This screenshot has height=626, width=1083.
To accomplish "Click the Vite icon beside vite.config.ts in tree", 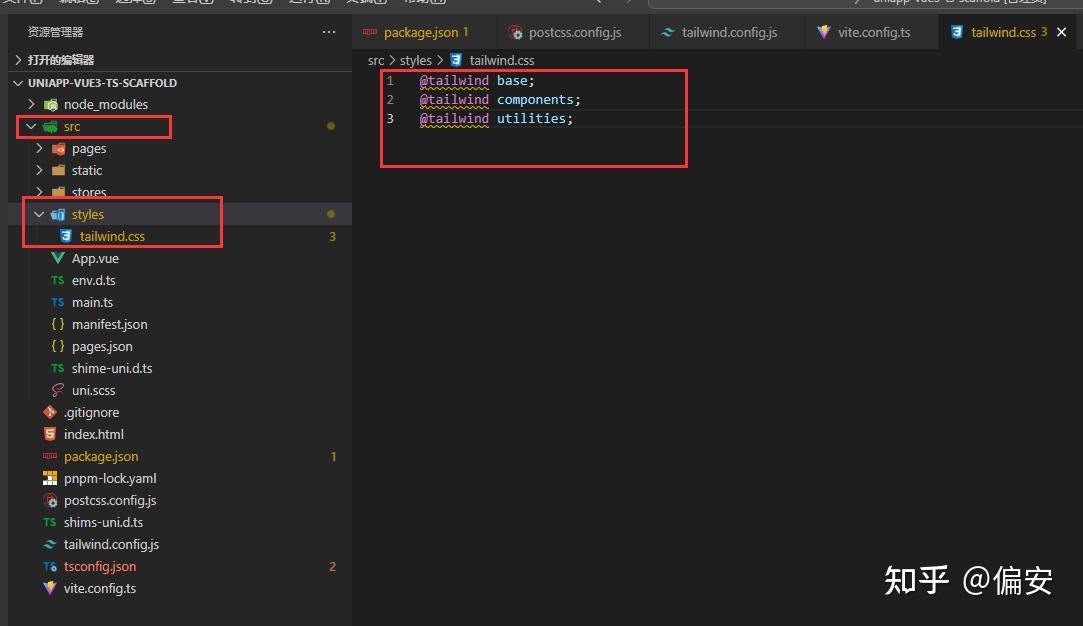I will [x=50, y=589].
